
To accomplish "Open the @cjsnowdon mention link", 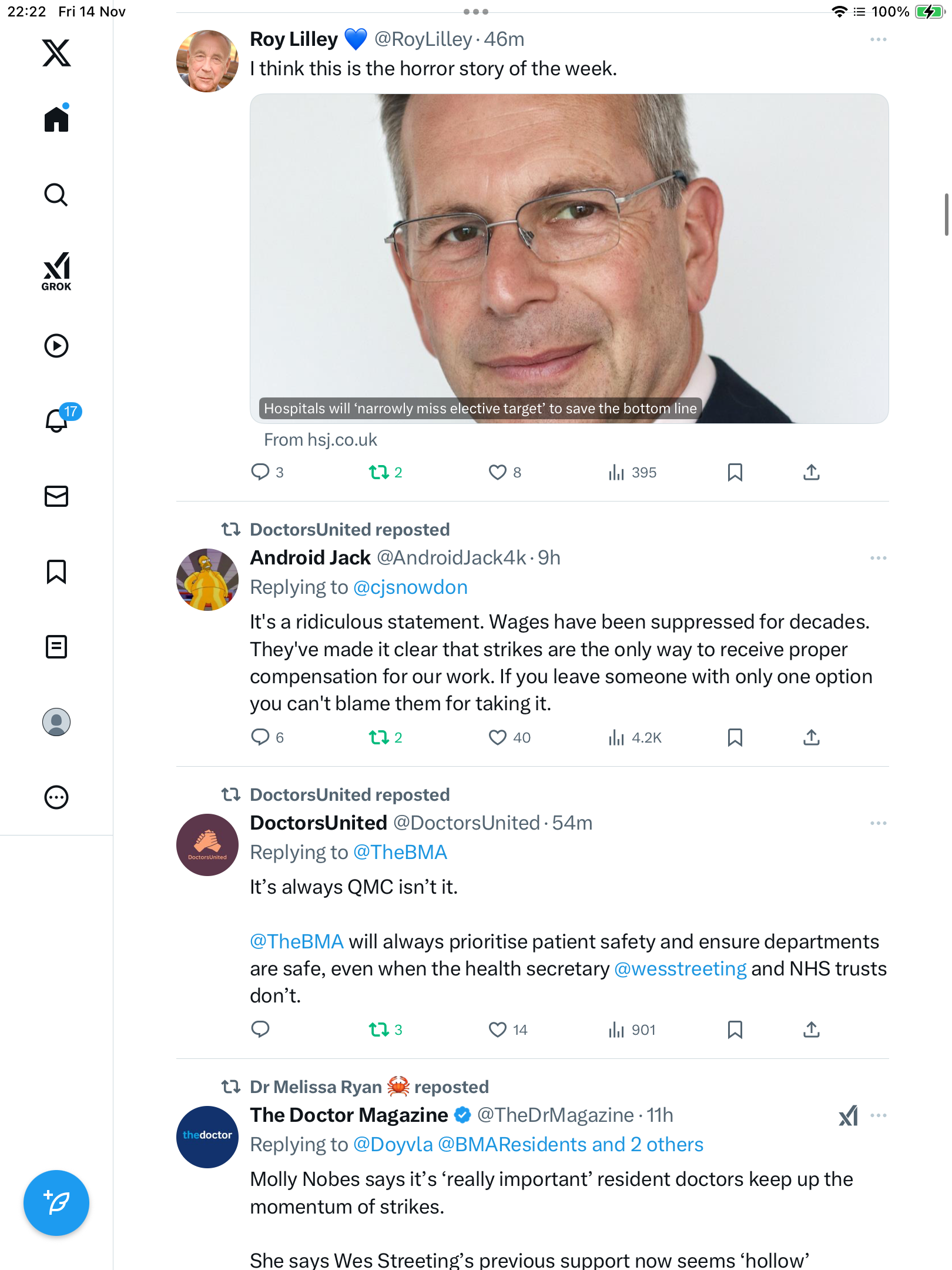I will coord(410,587).
